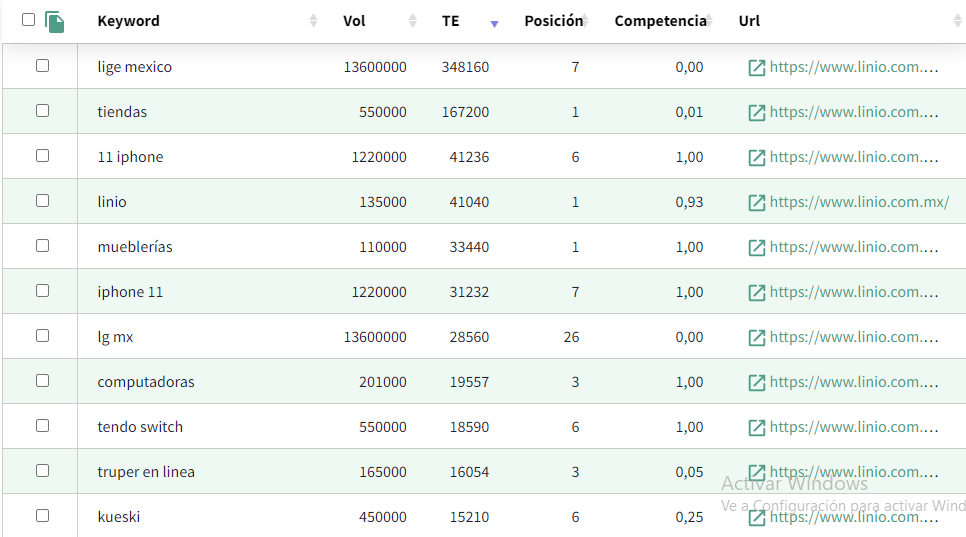Check the 11 iphone row checkbox
This screenshot has height=537, width=966.
click(43, 155)
